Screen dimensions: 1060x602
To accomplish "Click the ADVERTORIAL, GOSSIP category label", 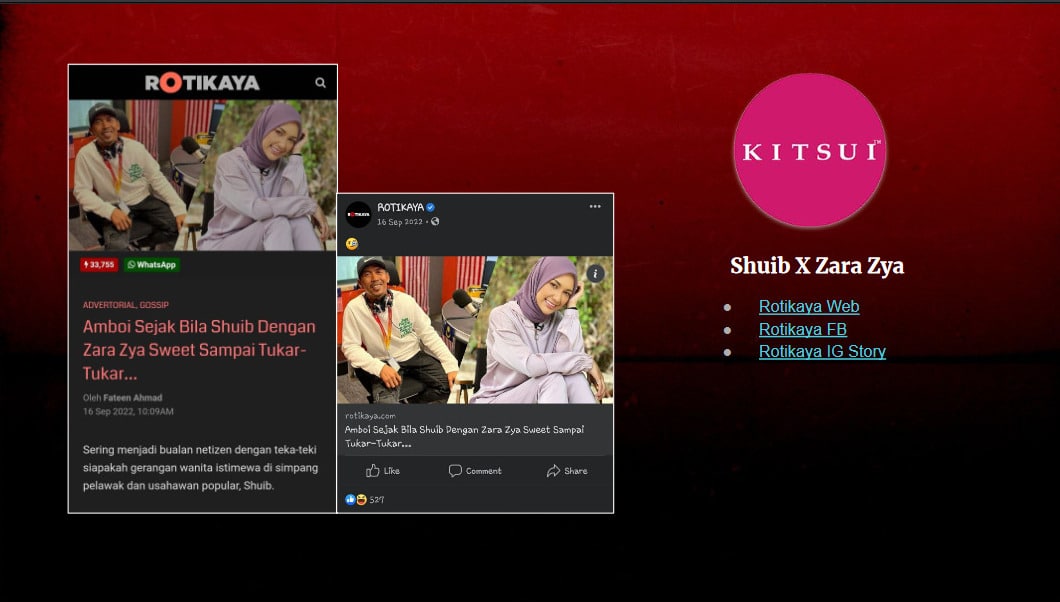I will [125, 305].
